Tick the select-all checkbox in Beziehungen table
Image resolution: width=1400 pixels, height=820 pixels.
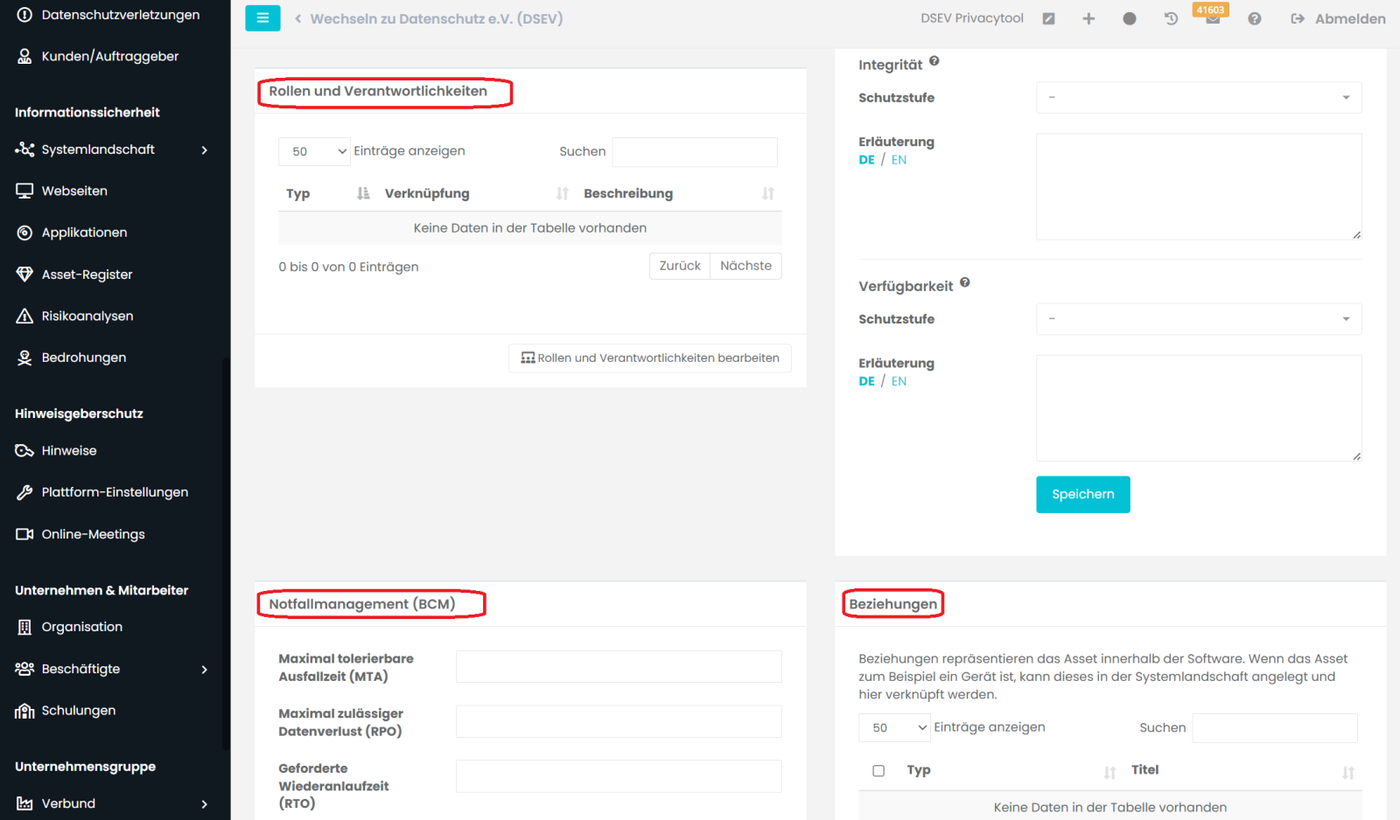[879, 771]
